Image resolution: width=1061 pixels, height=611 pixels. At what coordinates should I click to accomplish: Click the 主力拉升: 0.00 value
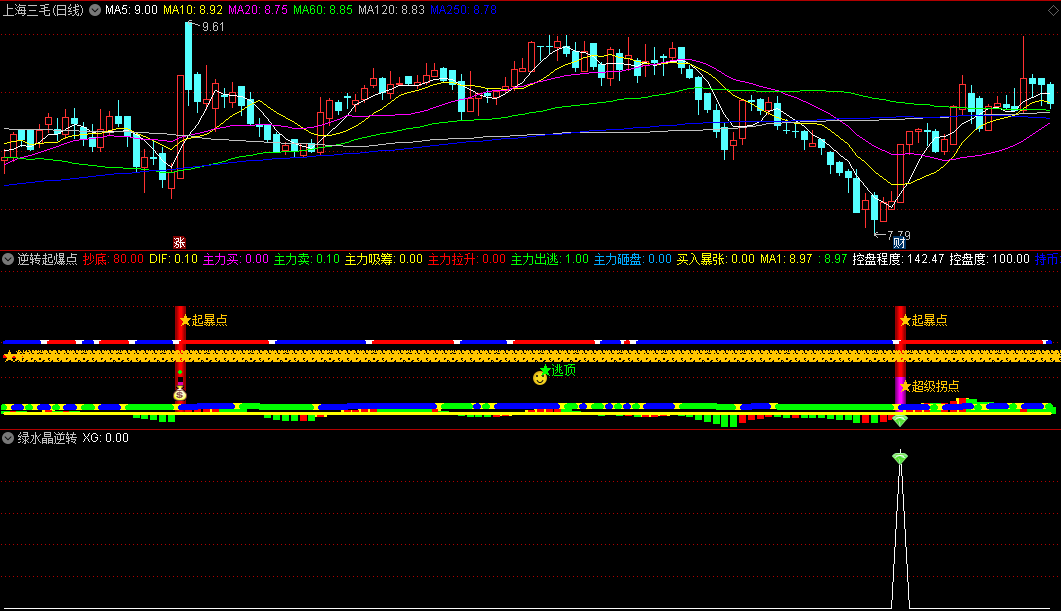coord(467,259)
